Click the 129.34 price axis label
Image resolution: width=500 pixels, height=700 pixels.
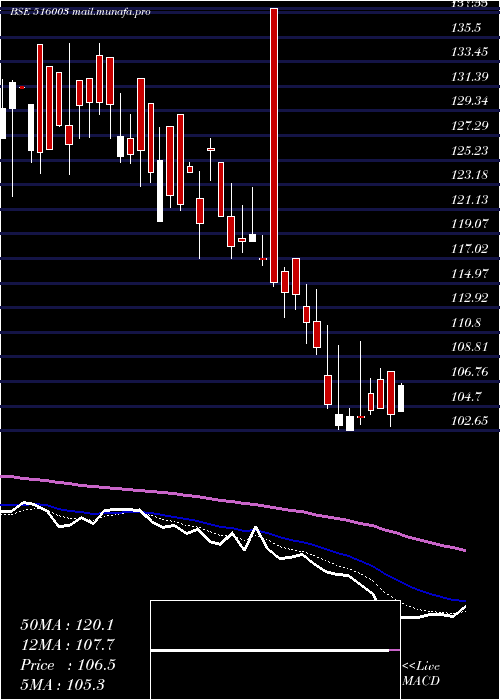coord(469,101)
